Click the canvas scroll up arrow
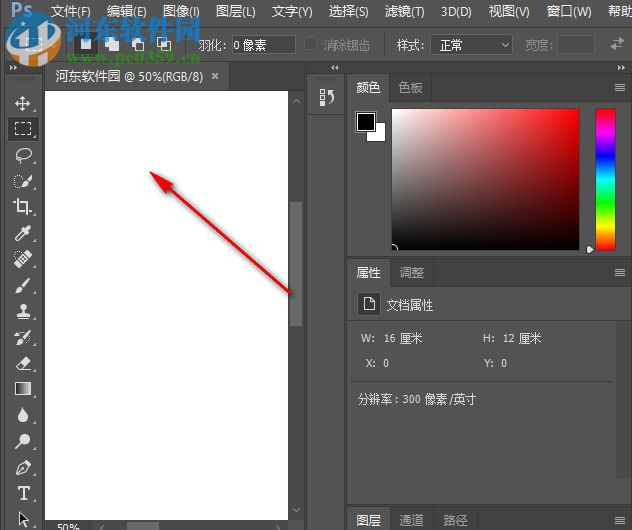 tap(297, 101)
